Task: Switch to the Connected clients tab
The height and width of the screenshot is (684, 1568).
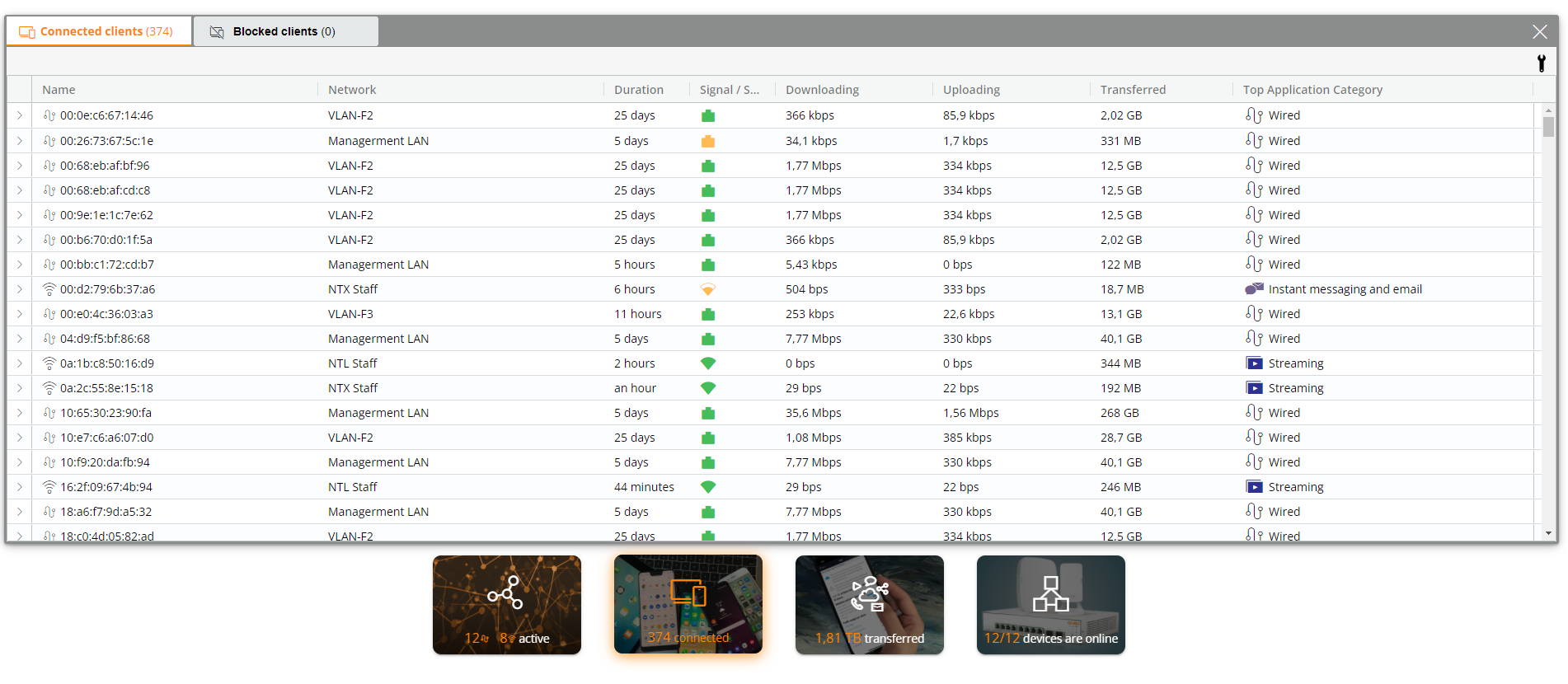Action: (x=99, y=31)
